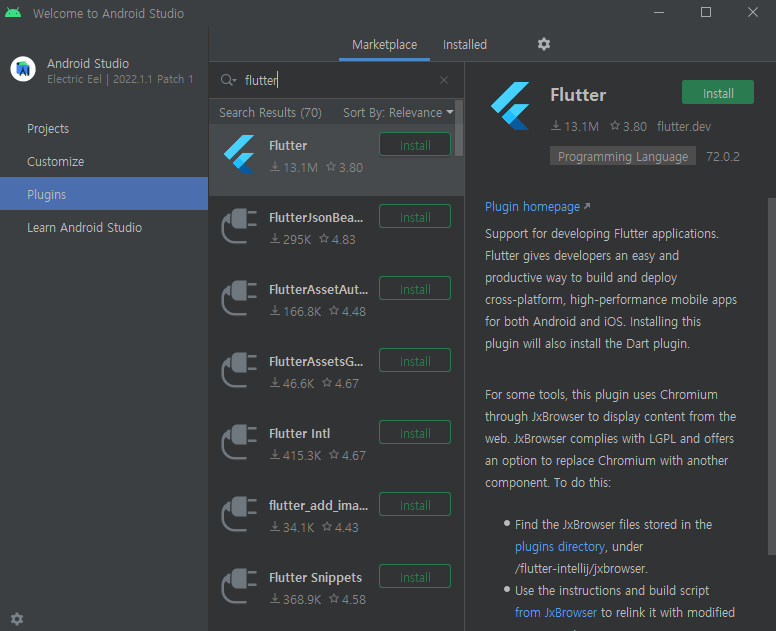Open the from JxBrowser link
Viewport: 776px width, 631px height.
pyautogui.click(x=556, y=612)
